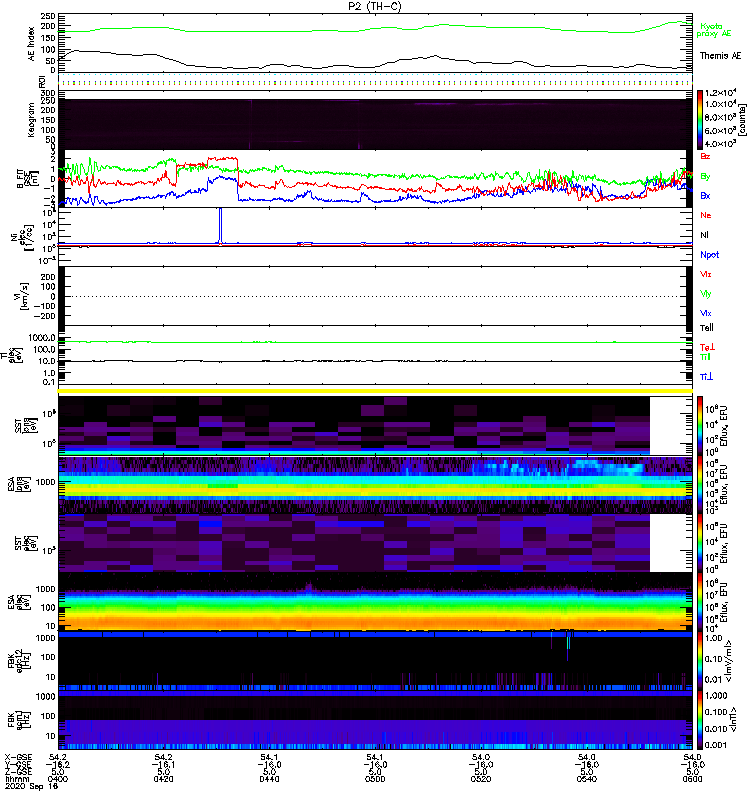Click the plot title "P2 (TH-C)"

375,6
